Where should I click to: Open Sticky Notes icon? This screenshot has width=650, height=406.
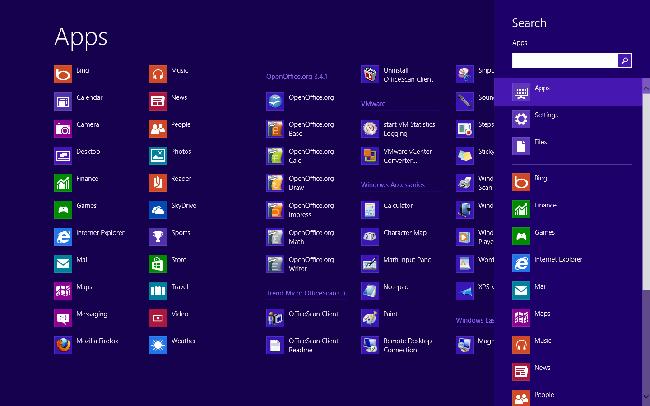coord(465,156)
